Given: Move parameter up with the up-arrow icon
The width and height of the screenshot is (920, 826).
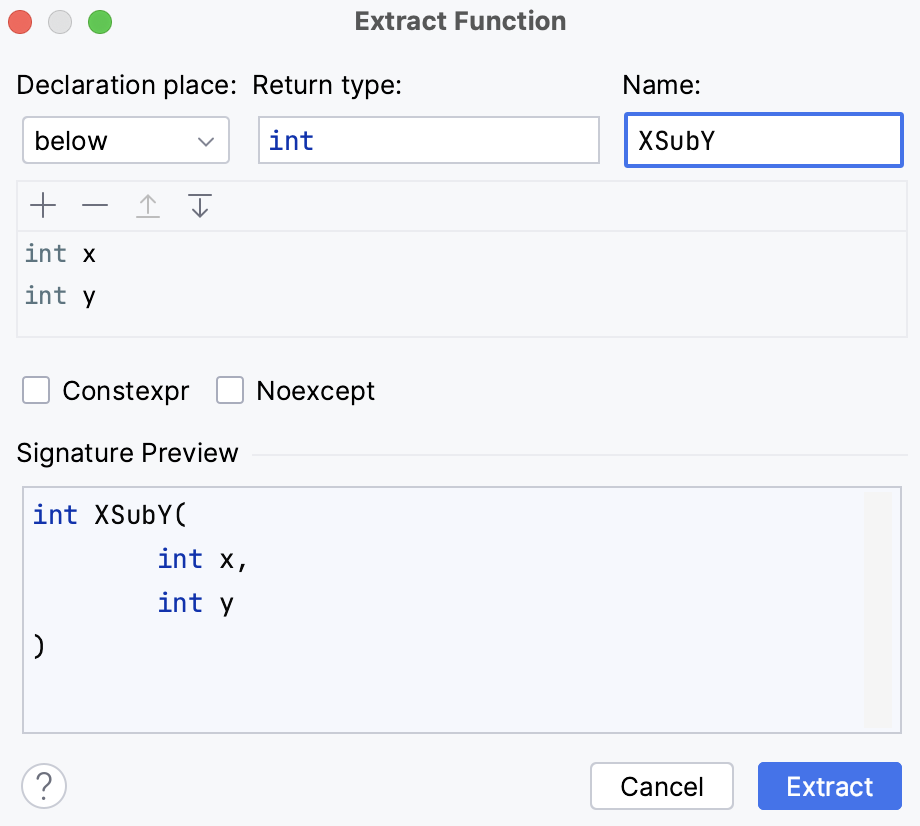Looking at the screenshot, I should (x=147, y=205).
